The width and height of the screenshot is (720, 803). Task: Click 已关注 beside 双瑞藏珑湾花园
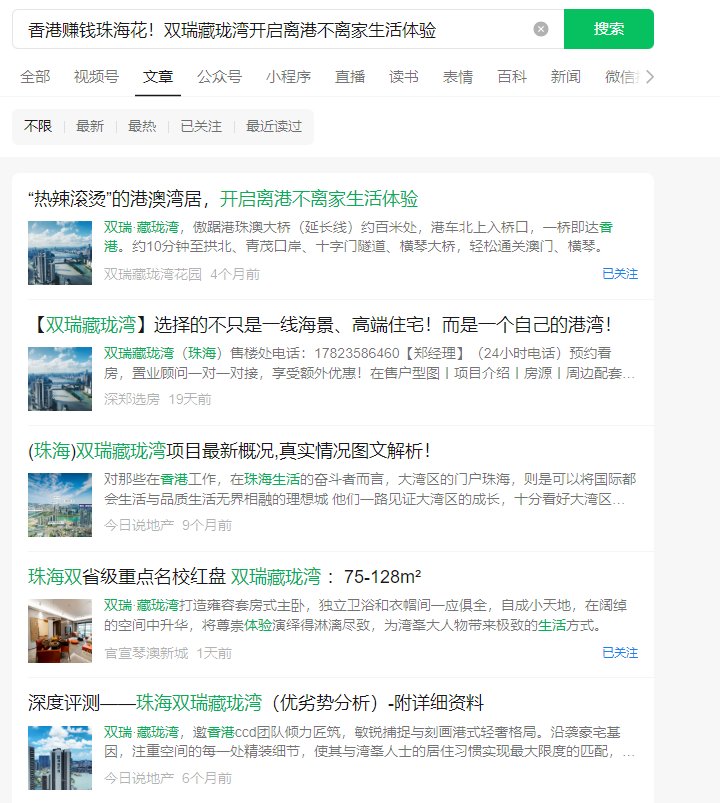click(x=620, y=274)
